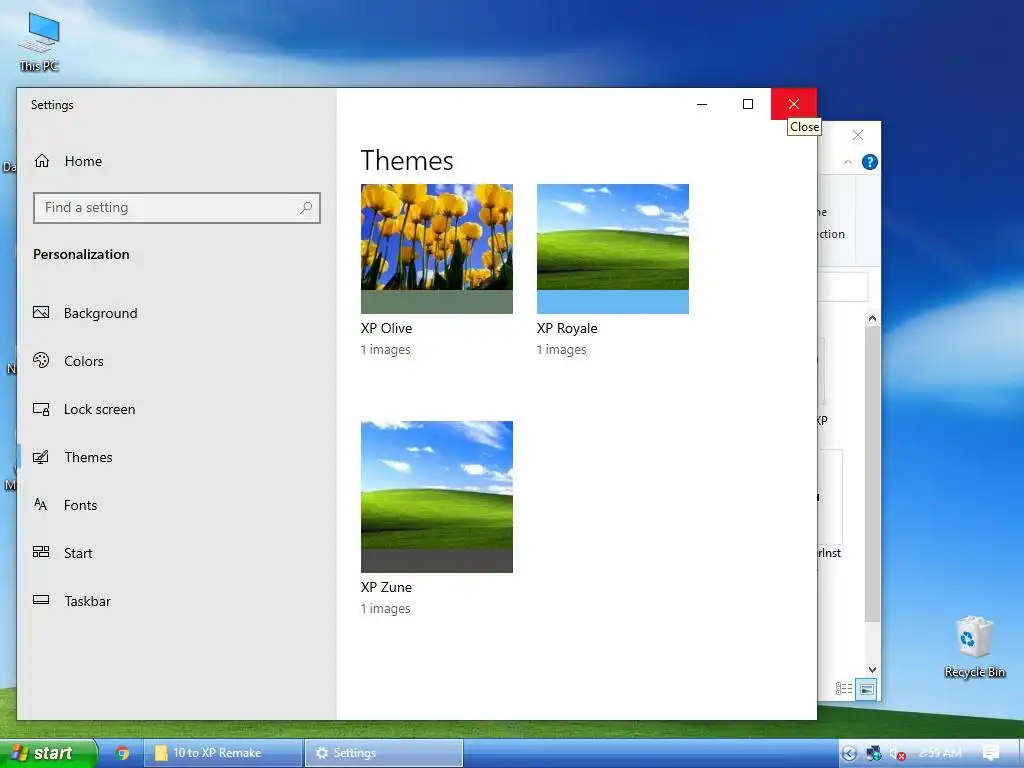Collapse the Explorer ribbon chevron
The width and height of the screenshot is (1024, 768).
[x=848, y=162]
